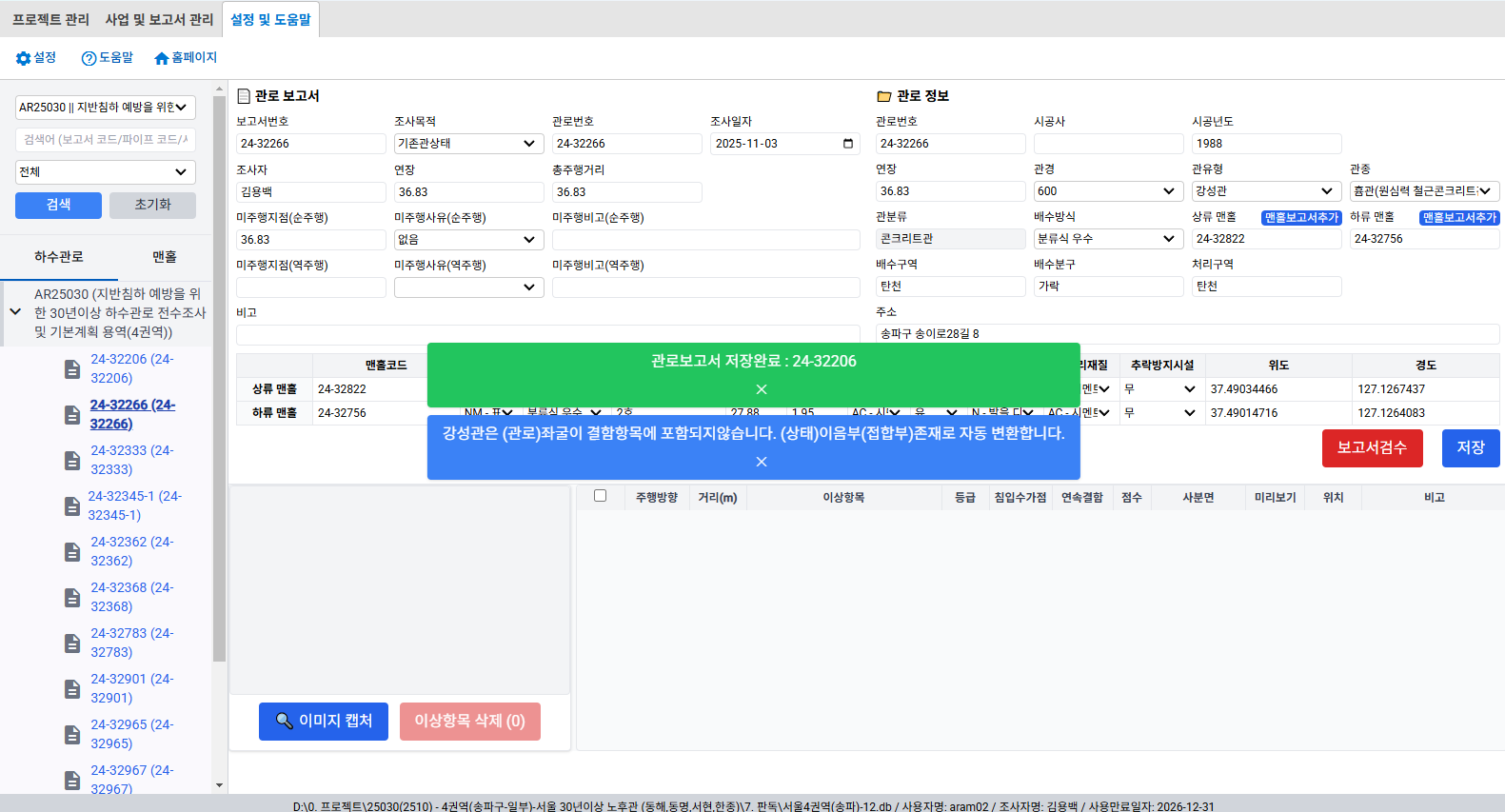Click the red 보고서검수 button
Viewport: 1505px width, 812px height.
pos(1372,448)
